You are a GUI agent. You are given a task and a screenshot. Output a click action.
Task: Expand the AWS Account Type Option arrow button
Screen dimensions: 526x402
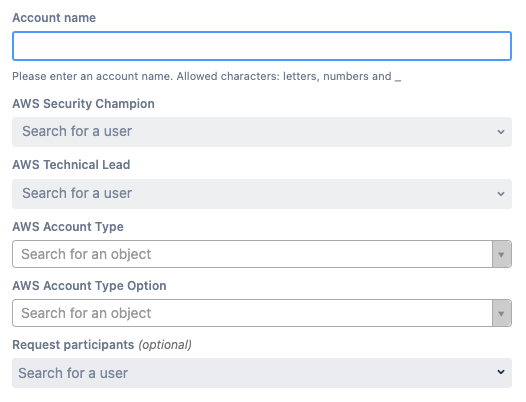502,313
